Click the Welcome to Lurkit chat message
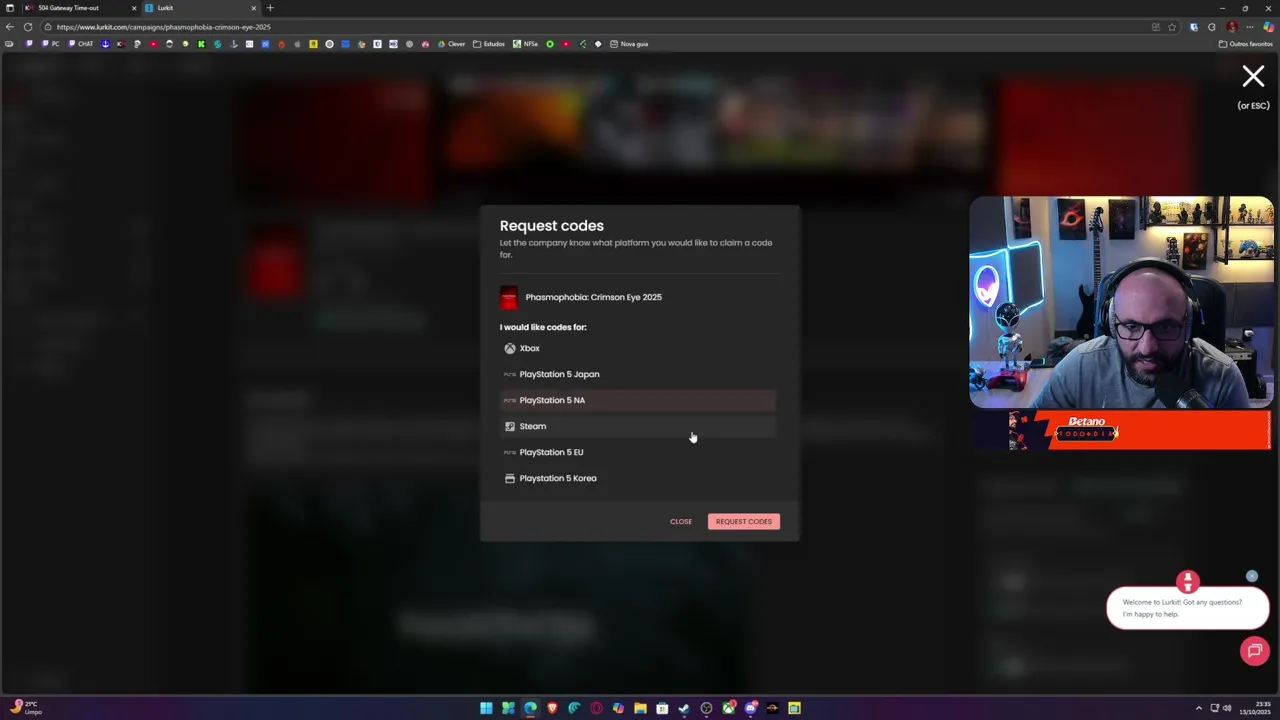The height and width of the screenshot is (720, 1280). click(x=1187, y=608)
